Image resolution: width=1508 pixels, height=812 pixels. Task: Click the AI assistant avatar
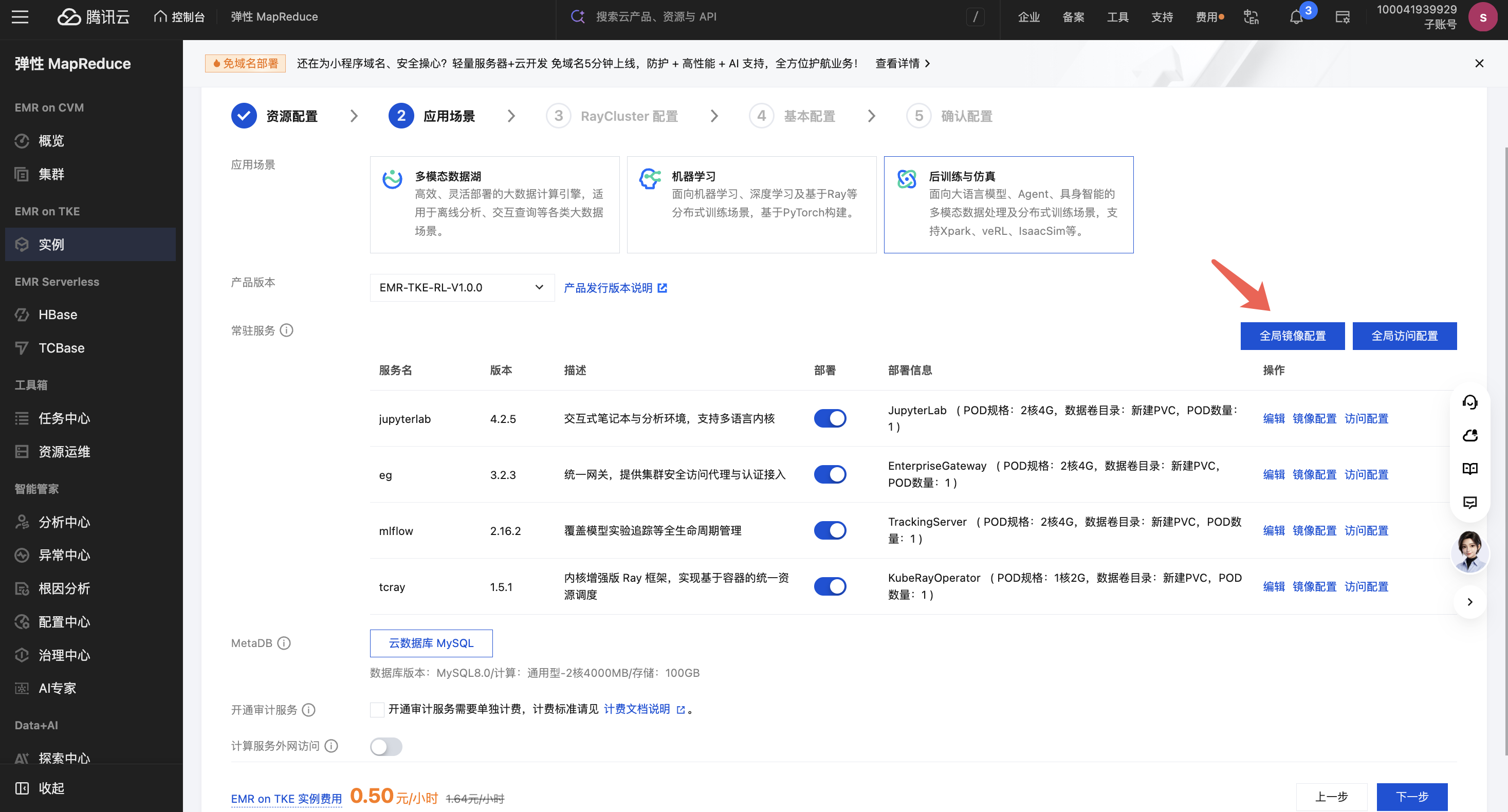coord(1470,551)
